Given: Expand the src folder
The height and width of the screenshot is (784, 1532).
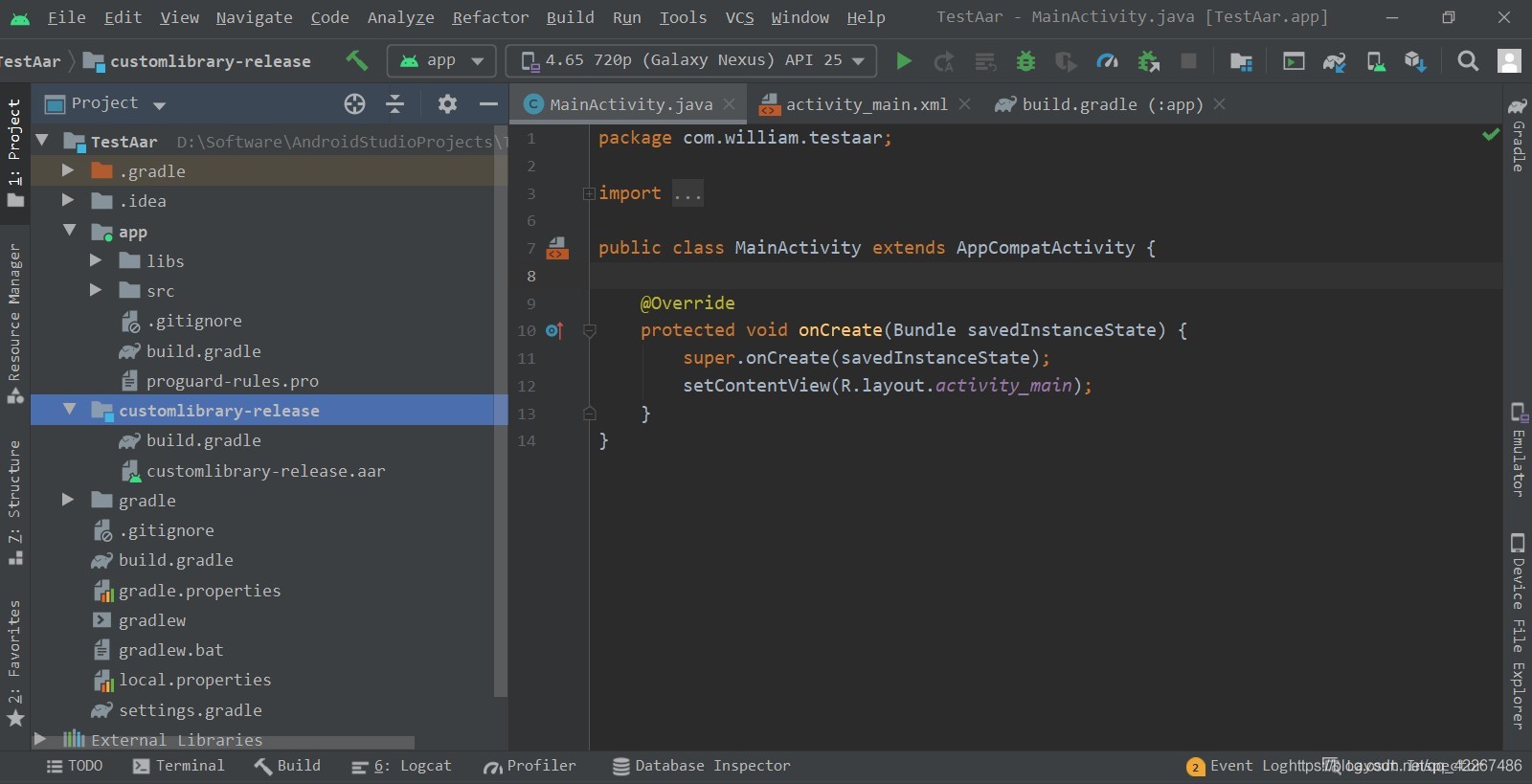Looking at the screenshot, I should [96, 290].
